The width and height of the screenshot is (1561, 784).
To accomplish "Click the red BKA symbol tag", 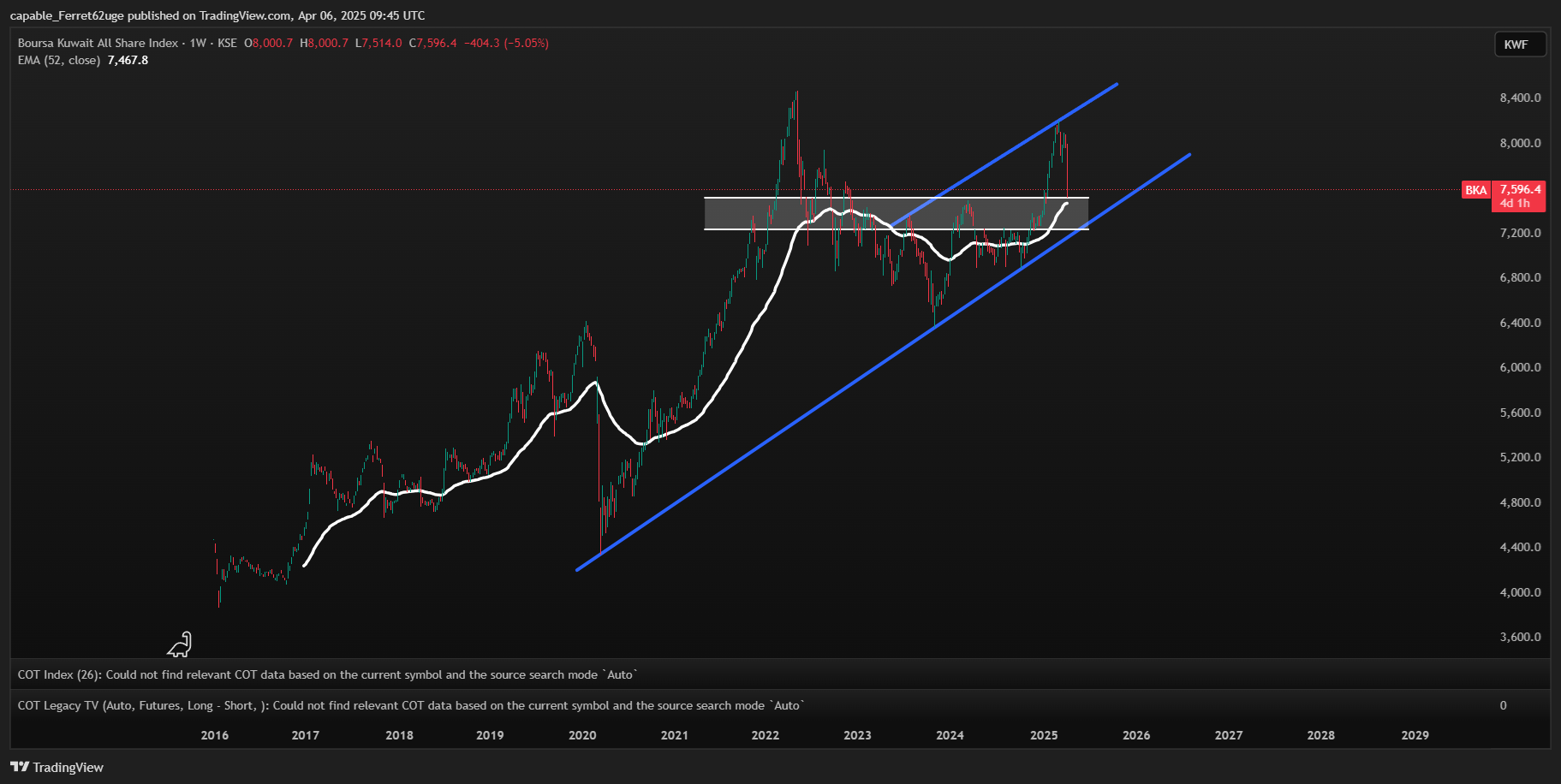I will tap(1475, 190).
